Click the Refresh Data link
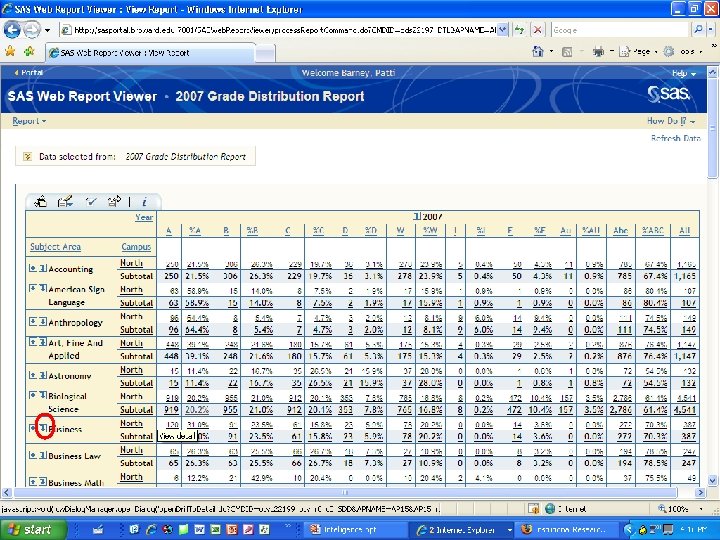Screen dimensions: 720x540 click(x=675, y=138)
